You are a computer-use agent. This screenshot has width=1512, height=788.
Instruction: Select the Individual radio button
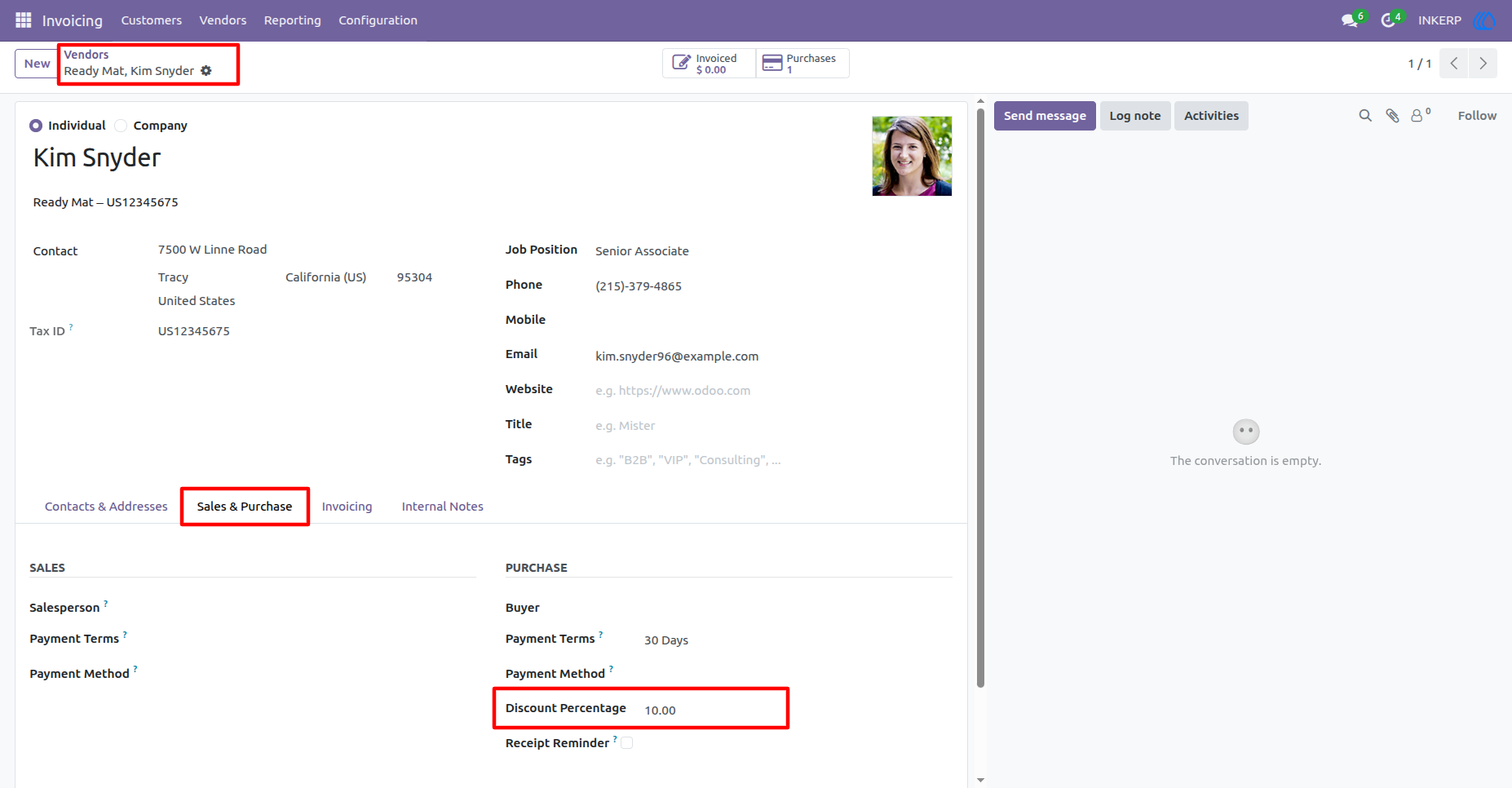36,126
